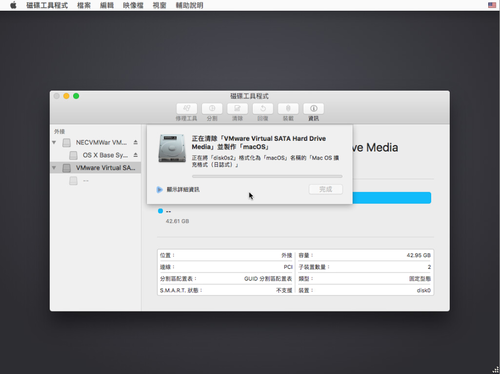Collapse the VMware Virtual SA... disk tree
This screenshot has width=500, height=374.
(54, 168)
